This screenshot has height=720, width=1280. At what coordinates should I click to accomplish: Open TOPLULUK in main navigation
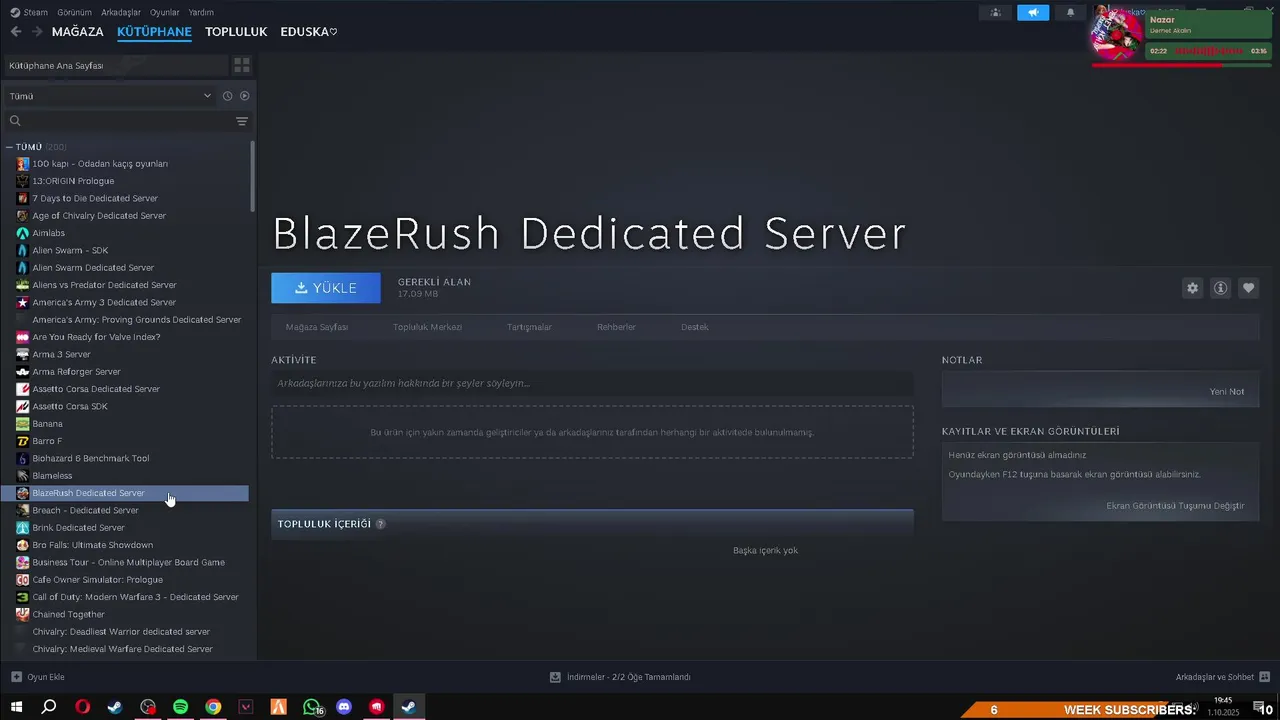tap(236, 32)
